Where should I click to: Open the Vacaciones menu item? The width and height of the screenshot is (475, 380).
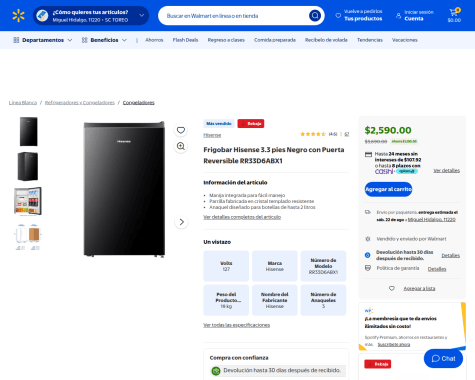coord(404,40)
